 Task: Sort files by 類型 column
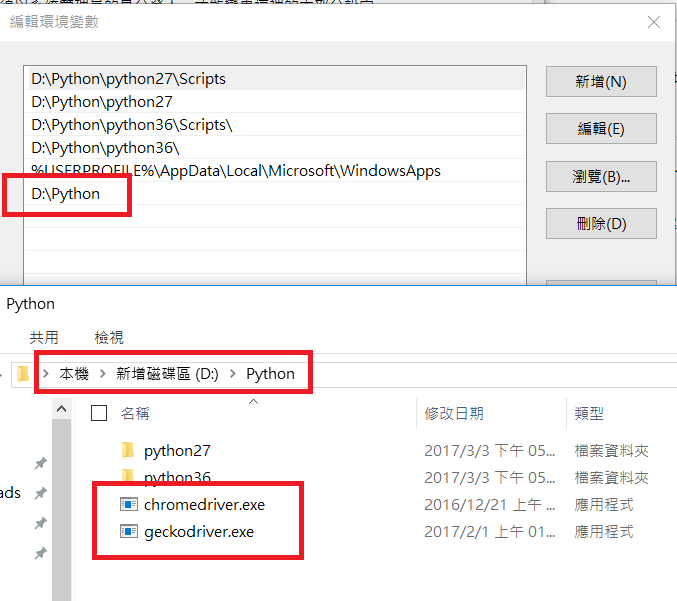[x=589, y=414]
